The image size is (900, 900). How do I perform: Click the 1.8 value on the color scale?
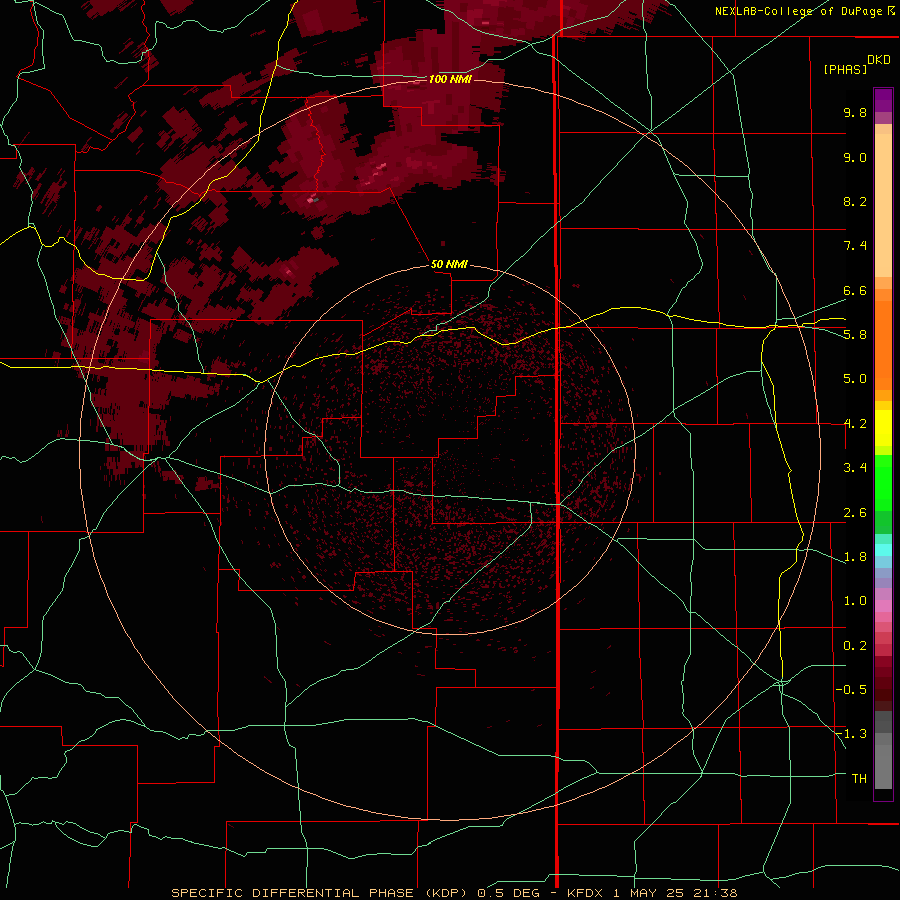point(855,557)
